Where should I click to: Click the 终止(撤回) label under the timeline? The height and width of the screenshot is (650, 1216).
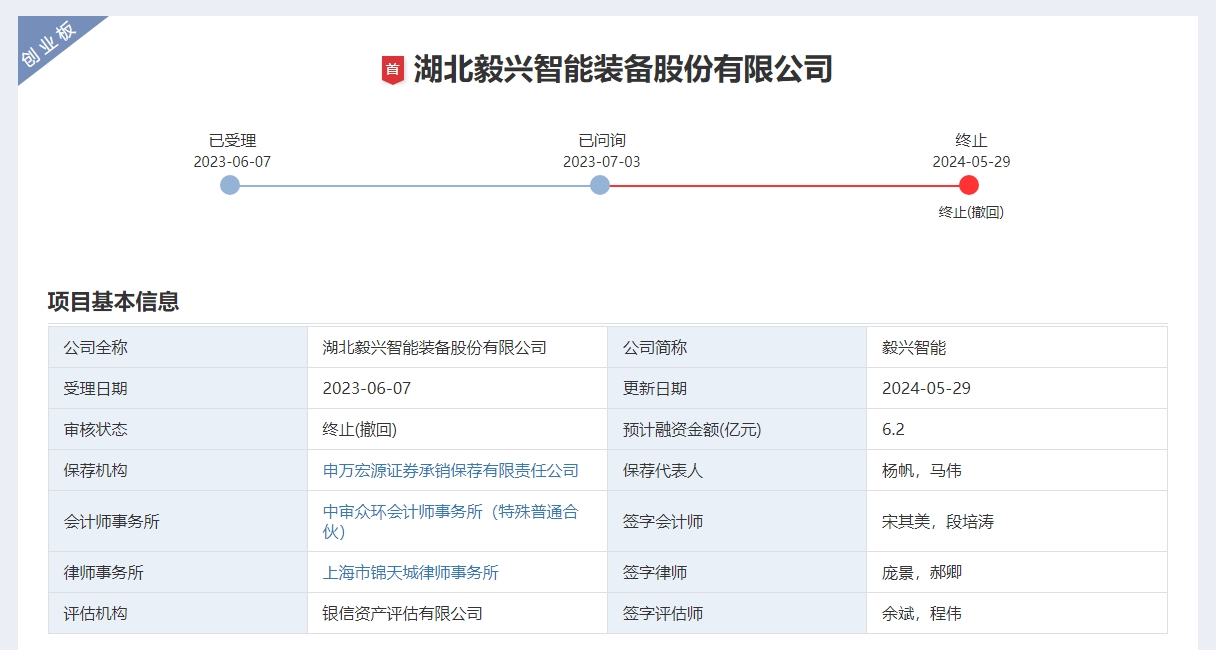[971, 212]
